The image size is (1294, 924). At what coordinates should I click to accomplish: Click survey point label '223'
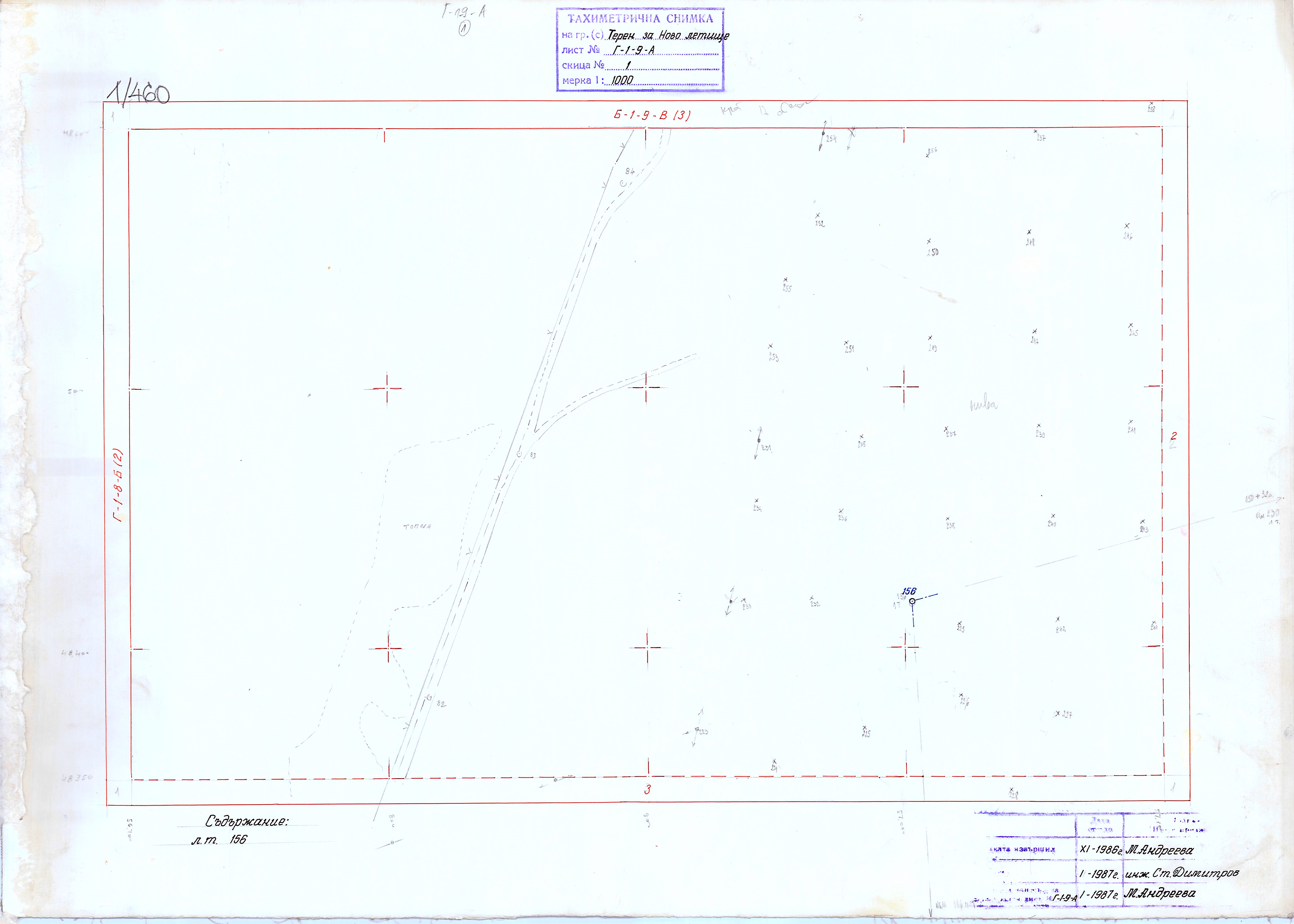coord(703,732)
